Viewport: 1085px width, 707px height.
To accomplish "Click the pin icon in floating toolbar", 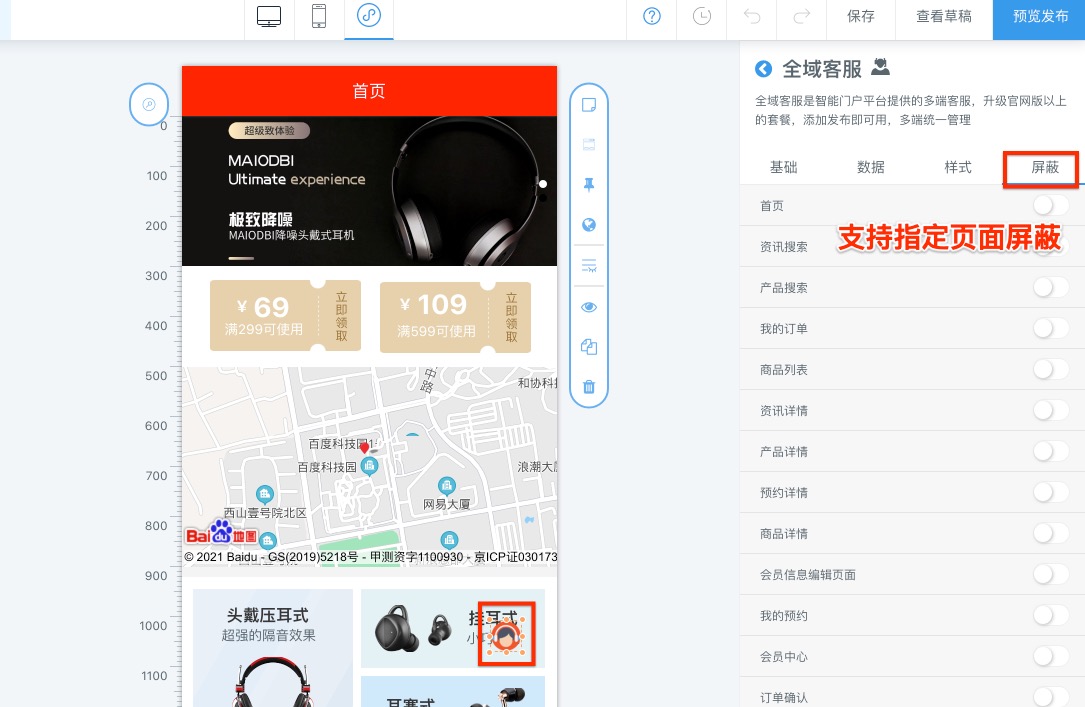I will point(589,185).
